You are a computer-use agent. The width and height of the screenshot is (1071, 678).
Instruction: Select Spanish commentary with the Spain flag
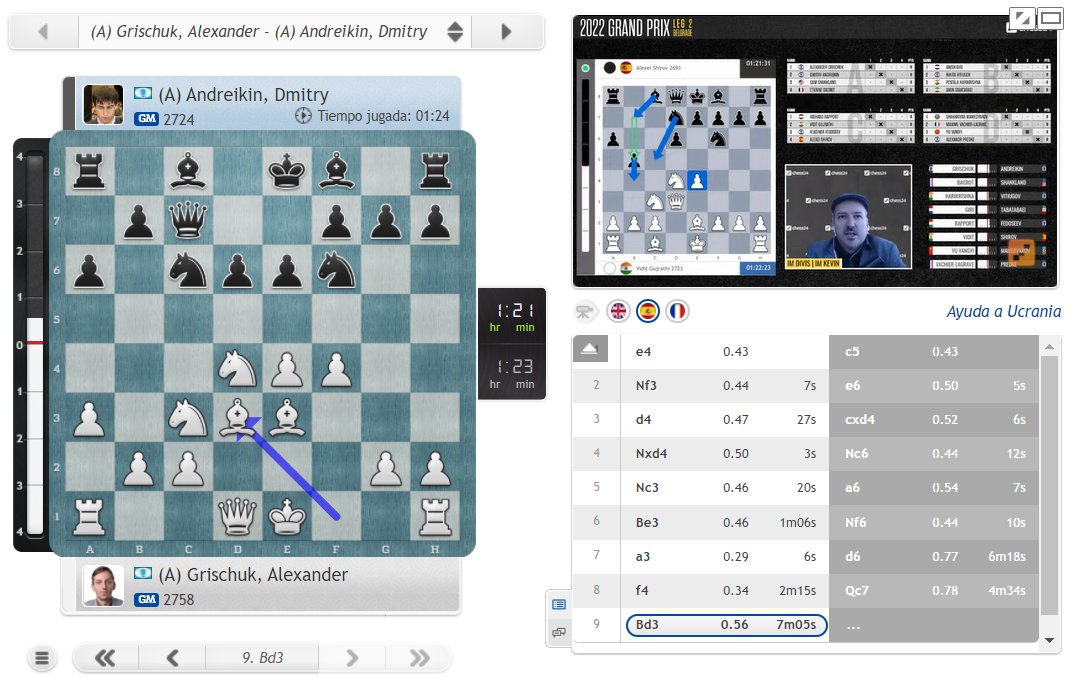(648, 311)
